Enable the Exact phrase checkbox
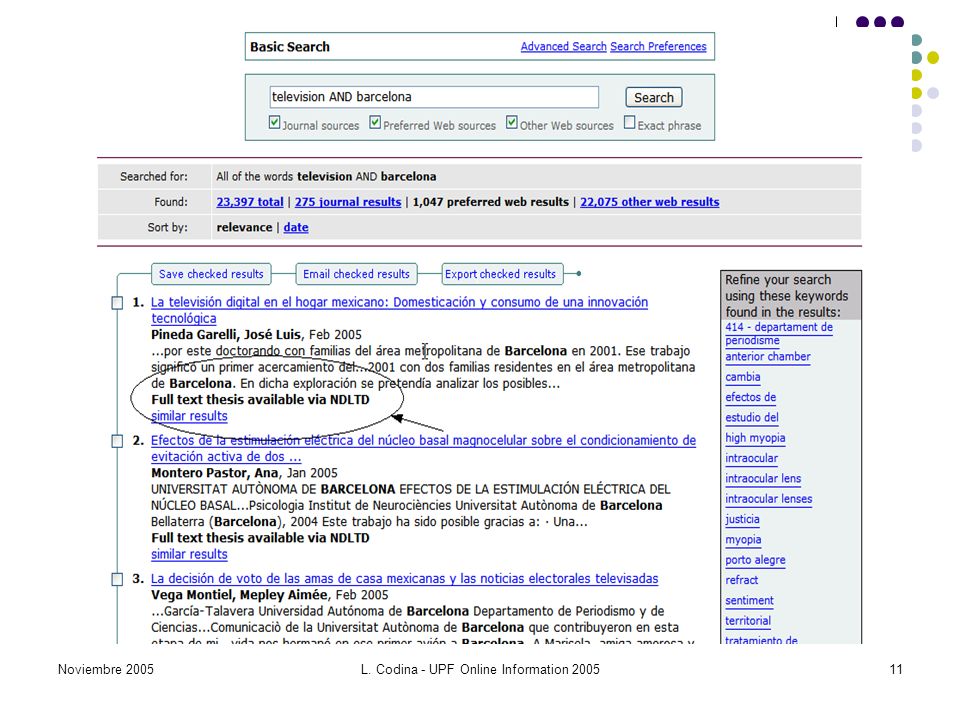Screen dimensions: 960x720 (629, 122)
